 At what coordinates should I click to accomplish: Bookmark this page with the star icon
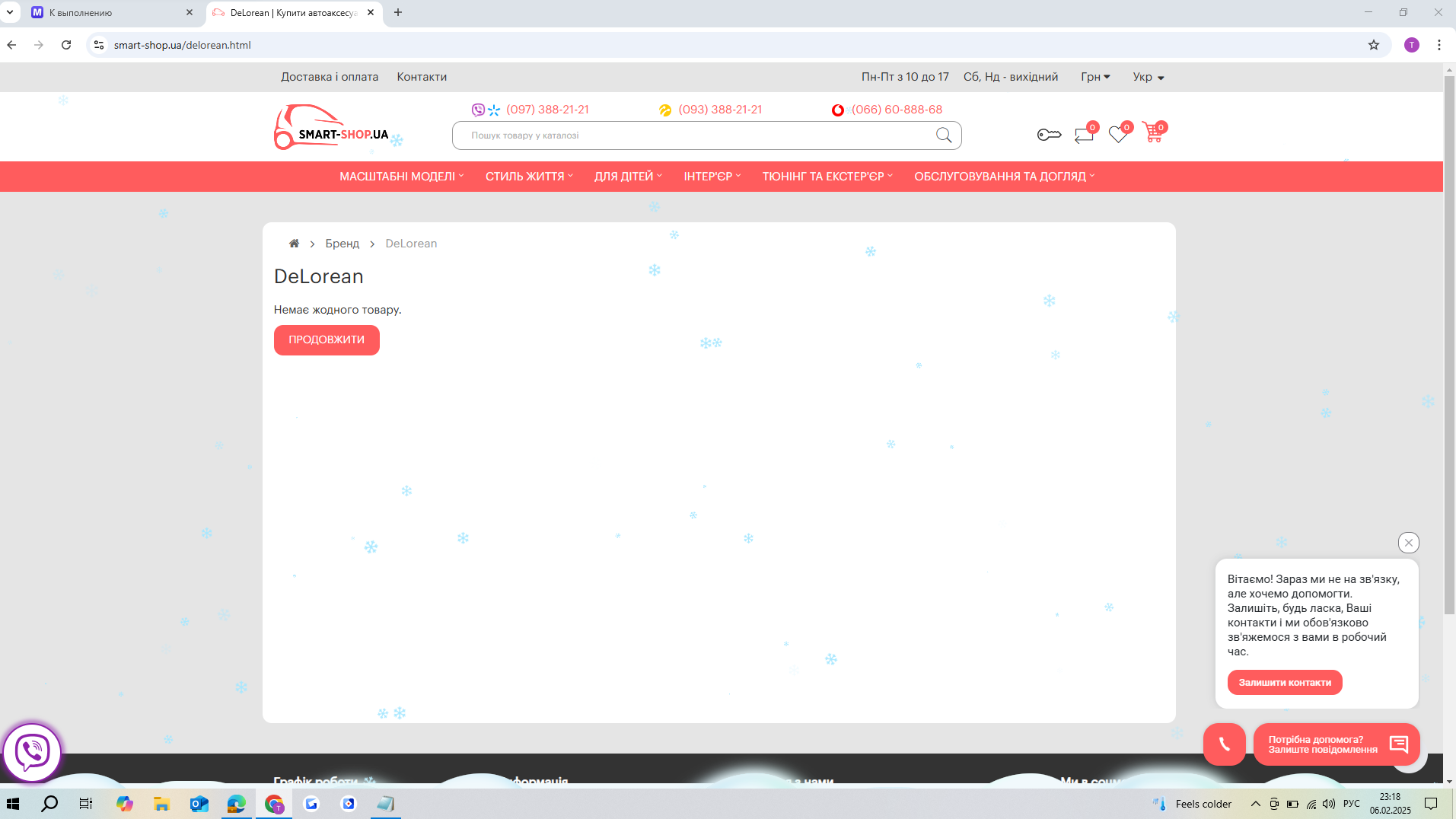1374,45
